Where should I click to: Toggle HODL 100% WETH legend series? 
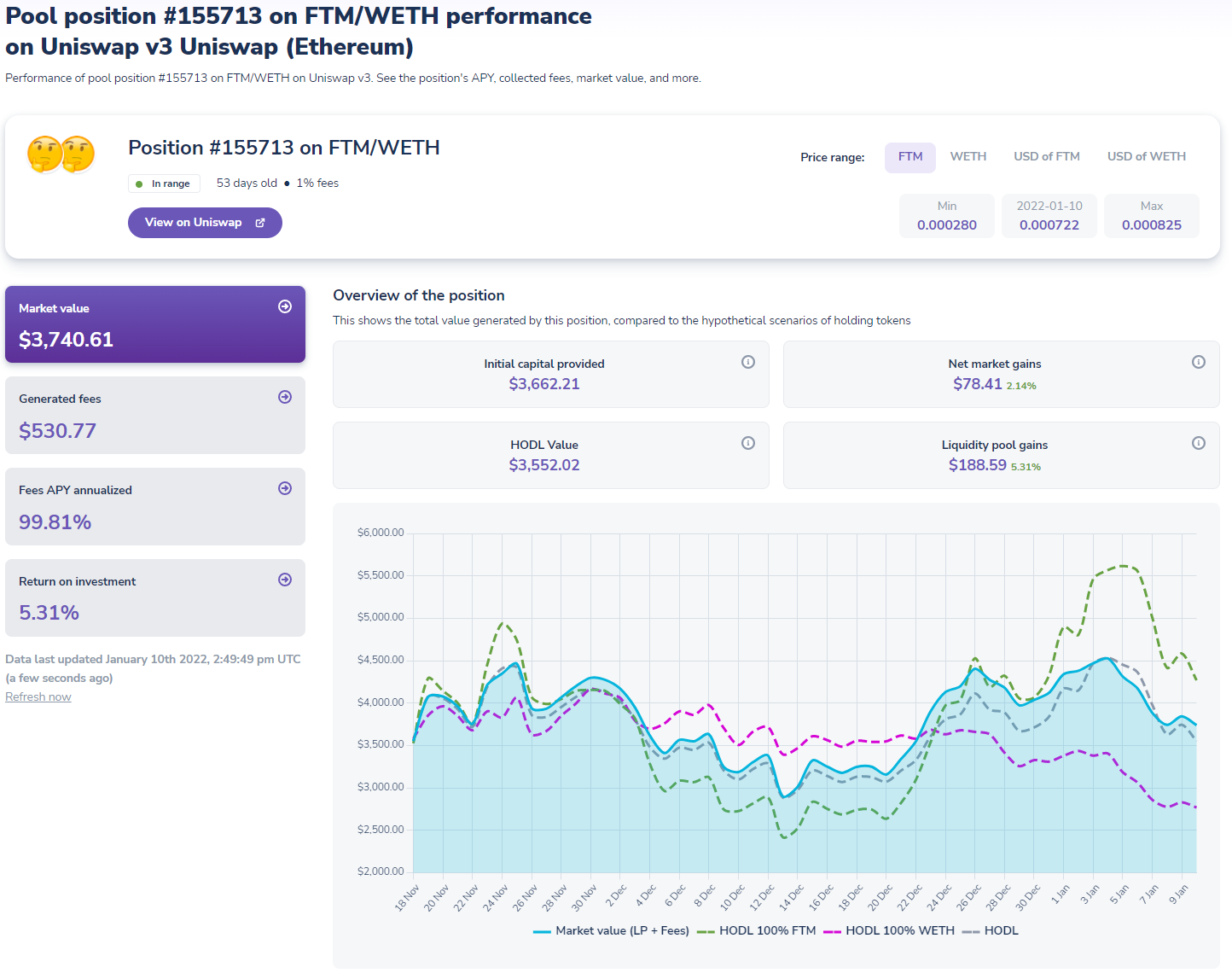pyautogui.click(x=889, y=931)
